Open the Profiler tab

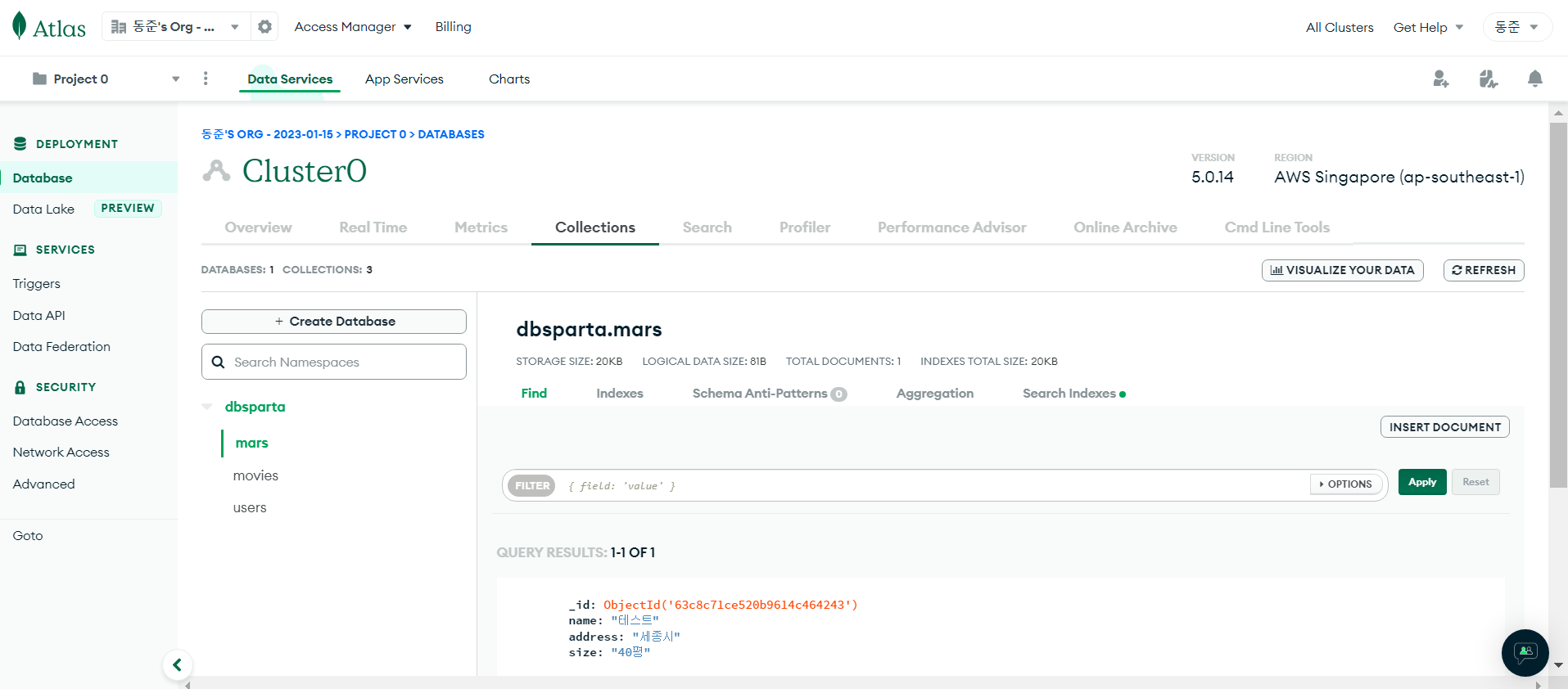805,227
